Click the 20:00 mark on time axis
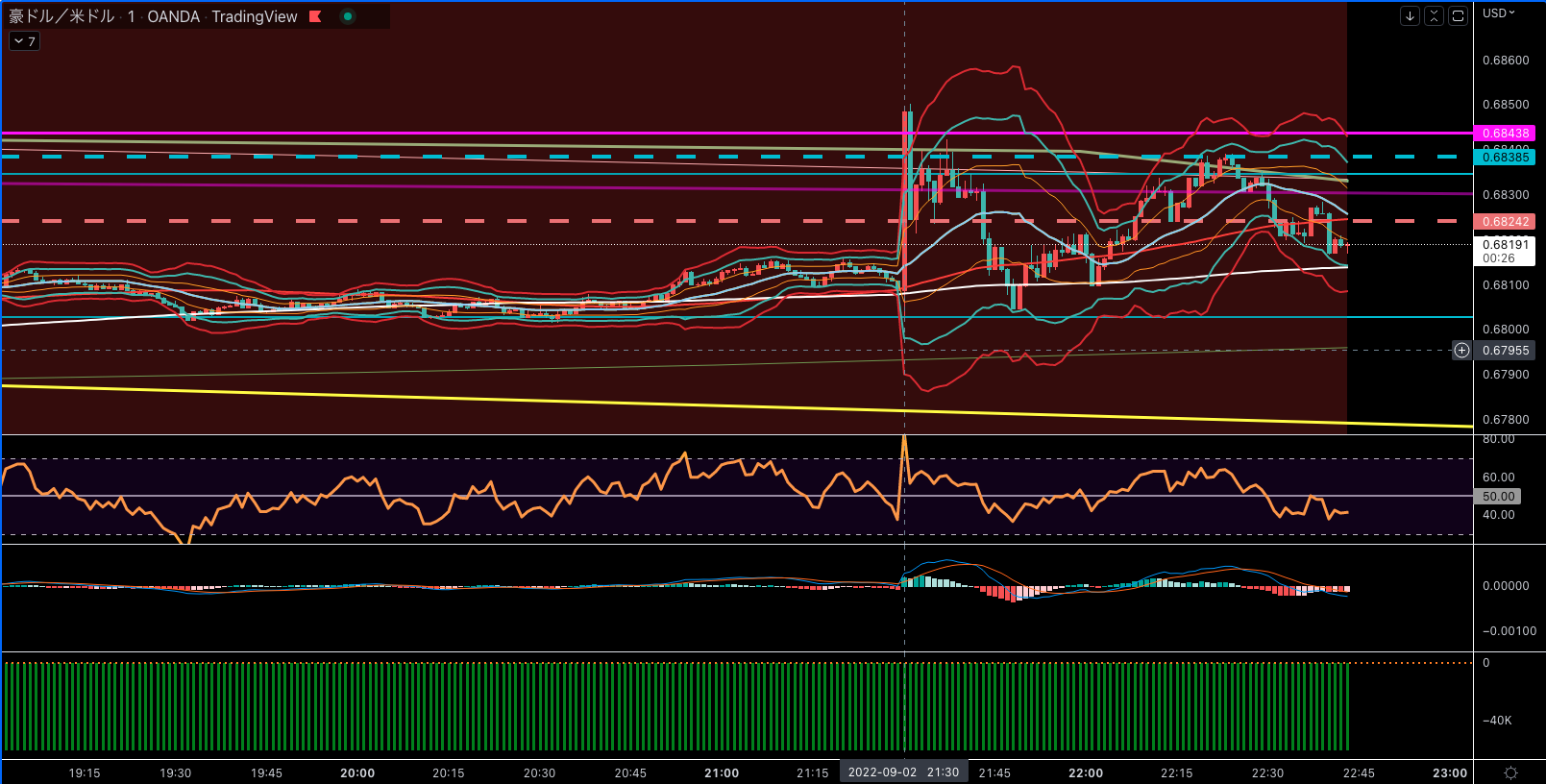This screenshot has height=784, width=1546. tap(357, 772)
